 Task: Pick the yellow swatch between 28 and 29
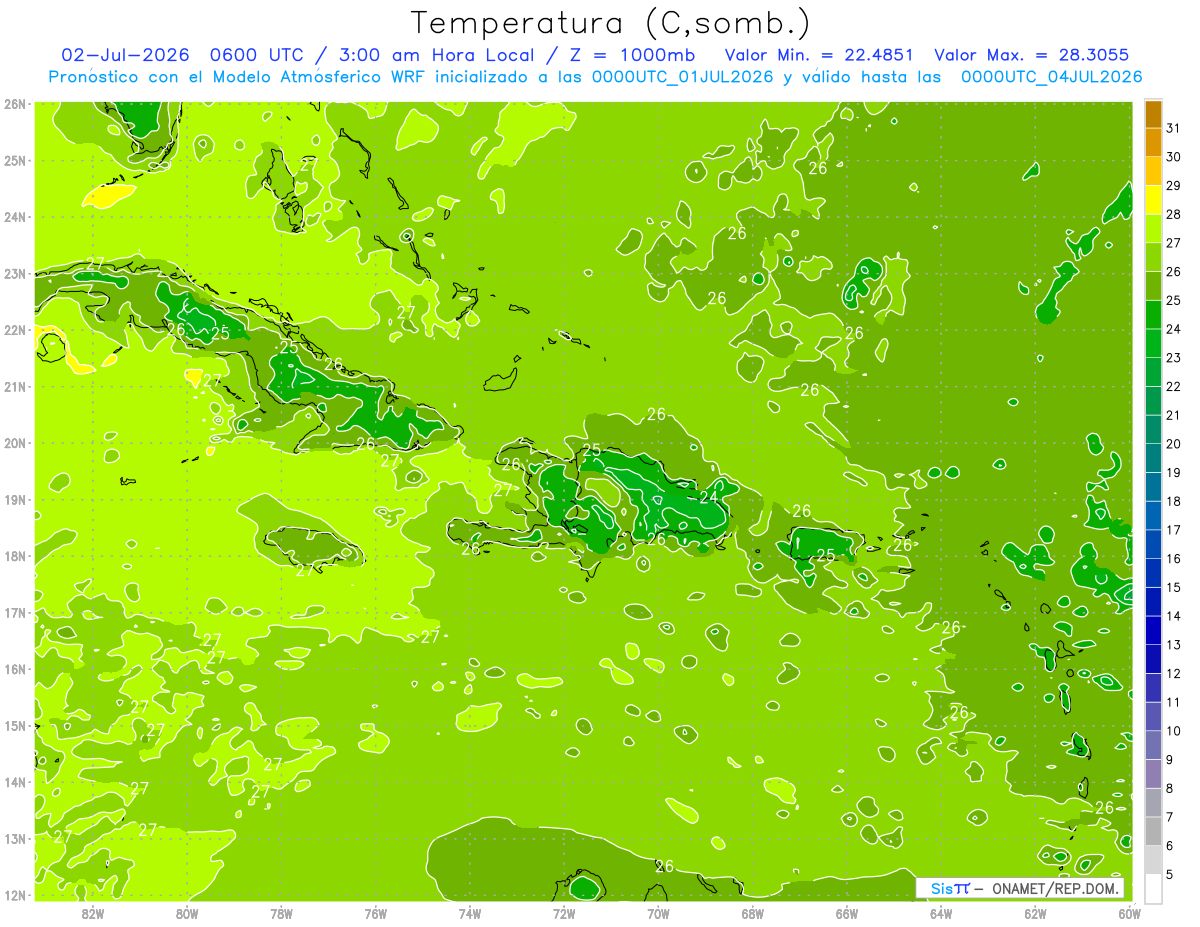pyautogui.click(x=1153, y=200)
